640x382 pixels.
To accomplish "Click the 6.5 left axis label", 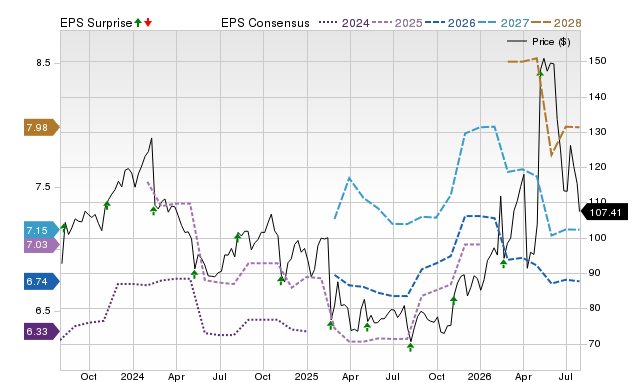I will pos(43,311).
